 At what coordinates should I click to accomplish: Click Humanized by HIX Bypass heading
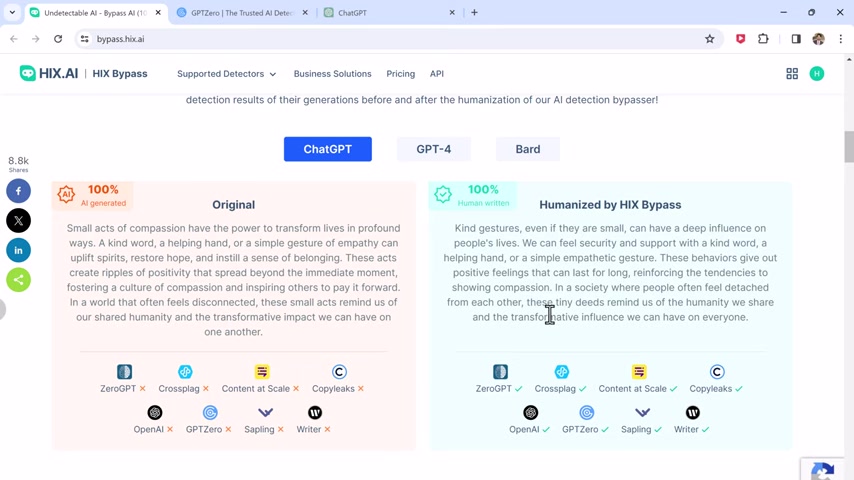(610, 205)
